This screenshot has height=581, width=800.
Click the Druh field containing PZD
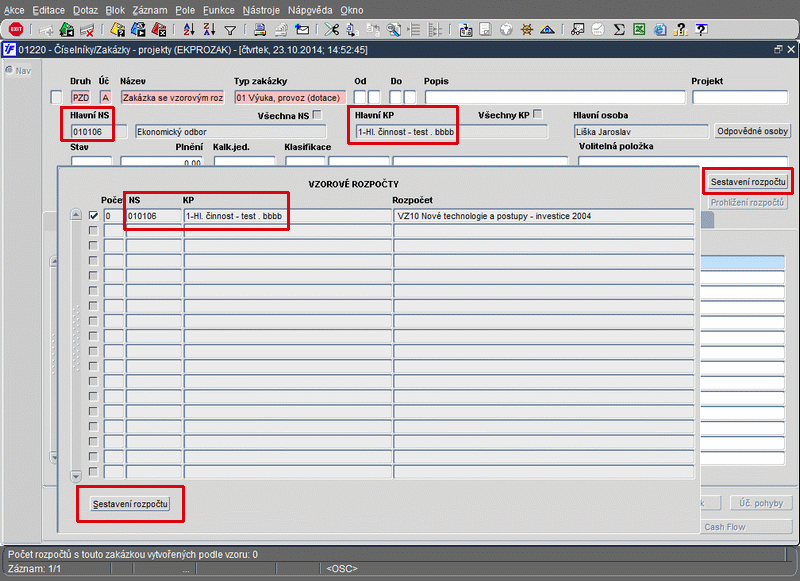81,97
